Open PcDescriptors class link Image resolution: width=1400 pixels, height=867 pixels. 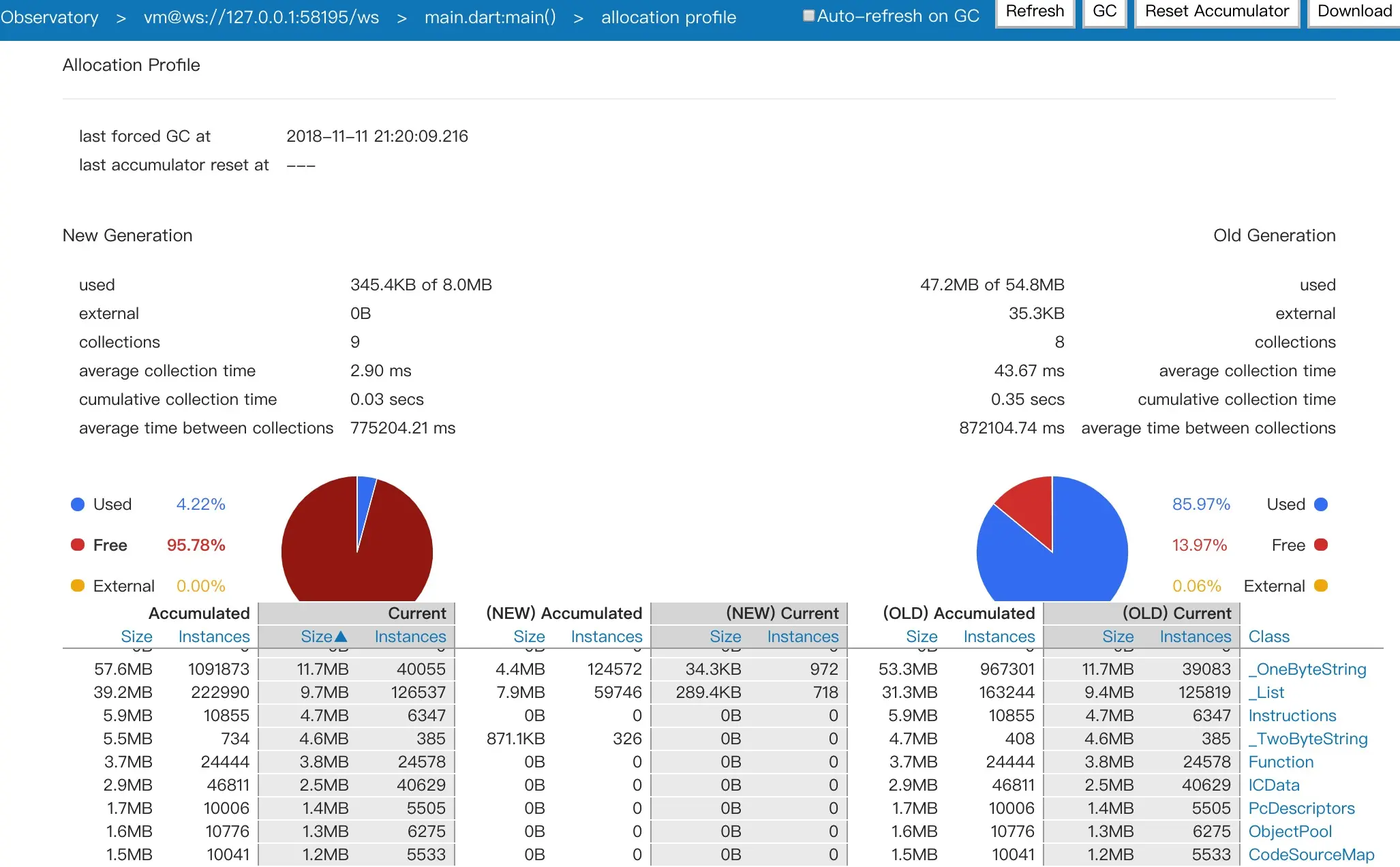[1301, 808]
